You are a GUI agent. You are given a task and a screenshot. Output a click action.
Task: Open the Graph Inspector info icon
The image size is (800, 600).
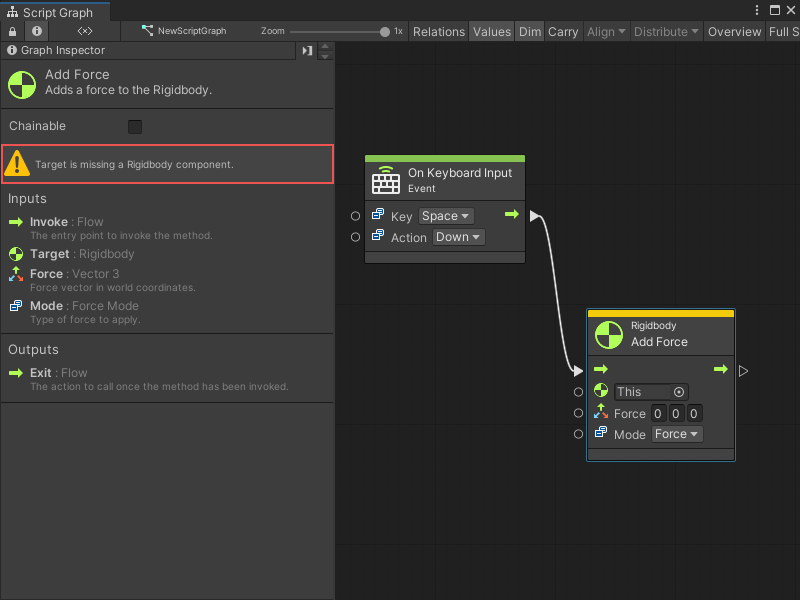[36, 31]
